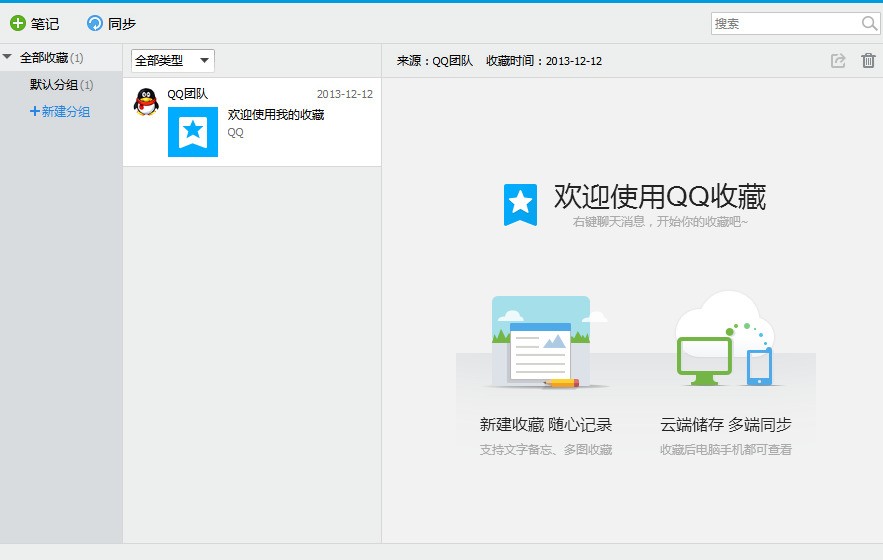883x560 pixels.
Task: Click the 来源：QQ团队 label
Action: click(x=435, y=61)
